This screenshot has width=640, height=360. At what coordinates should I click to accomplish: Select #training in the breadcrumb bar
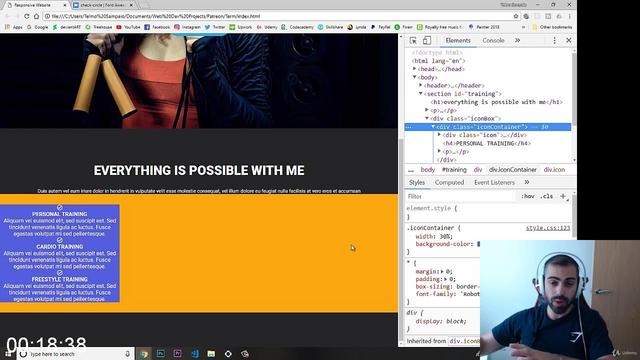[x=454, y=170]
